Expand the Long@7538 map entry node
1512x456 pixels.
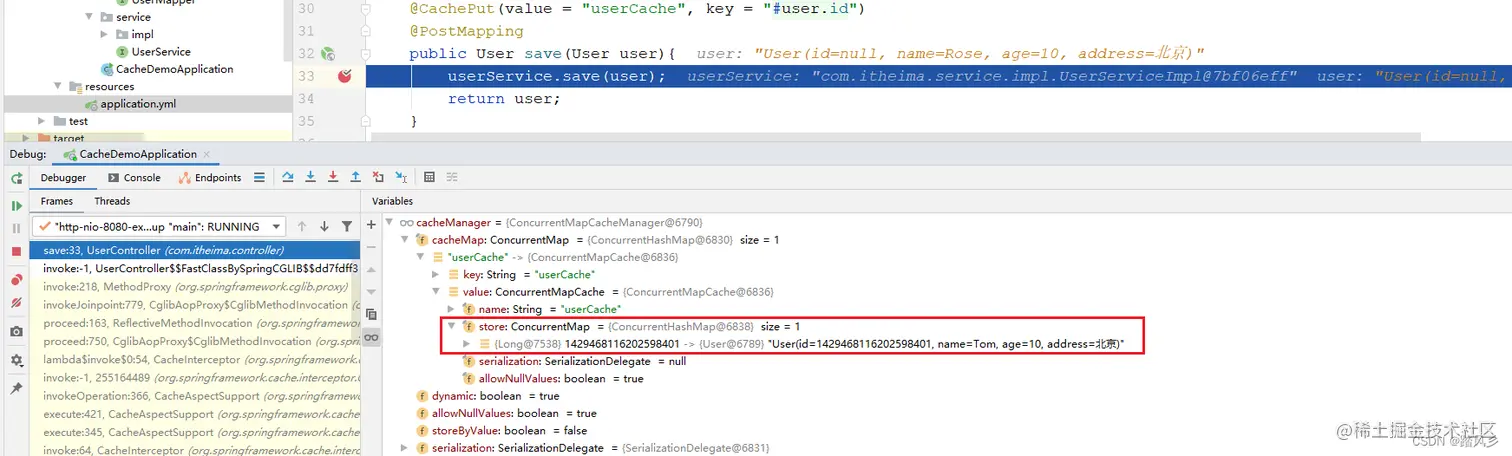tap(466, 344)
